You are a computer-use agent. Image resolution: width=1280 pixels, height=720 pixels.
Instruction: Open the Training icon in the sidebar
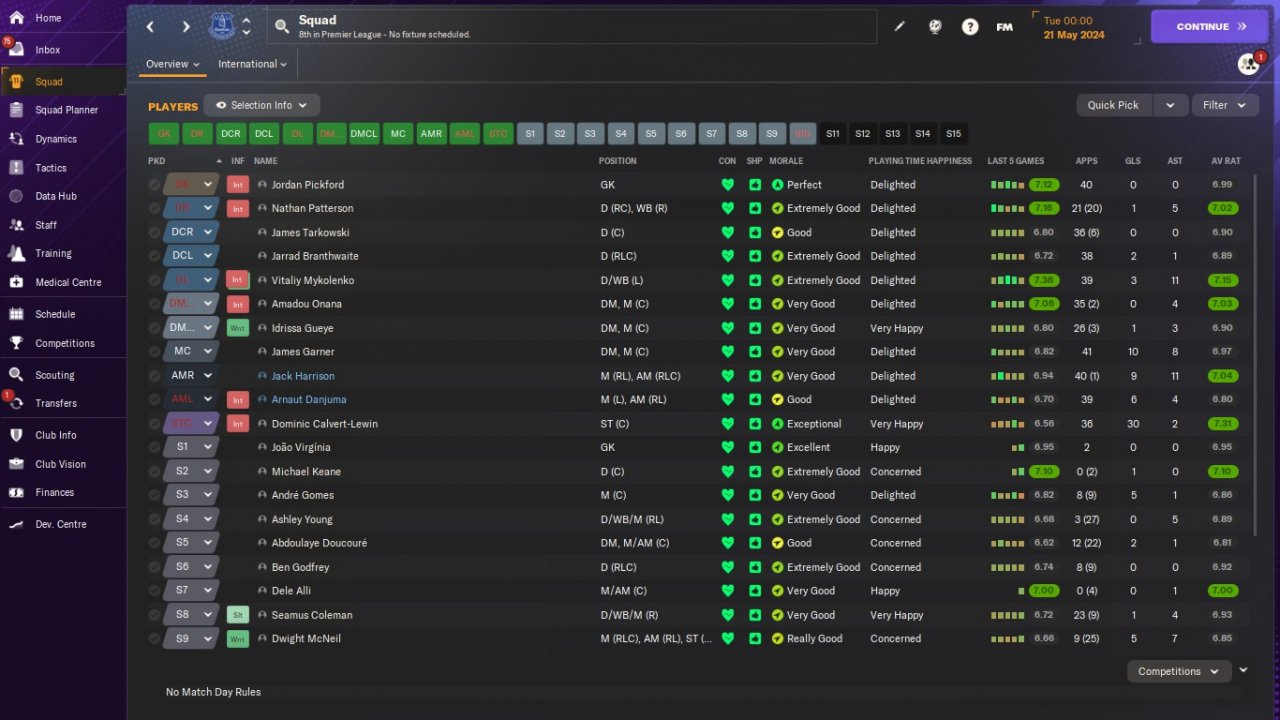(16, 253)
